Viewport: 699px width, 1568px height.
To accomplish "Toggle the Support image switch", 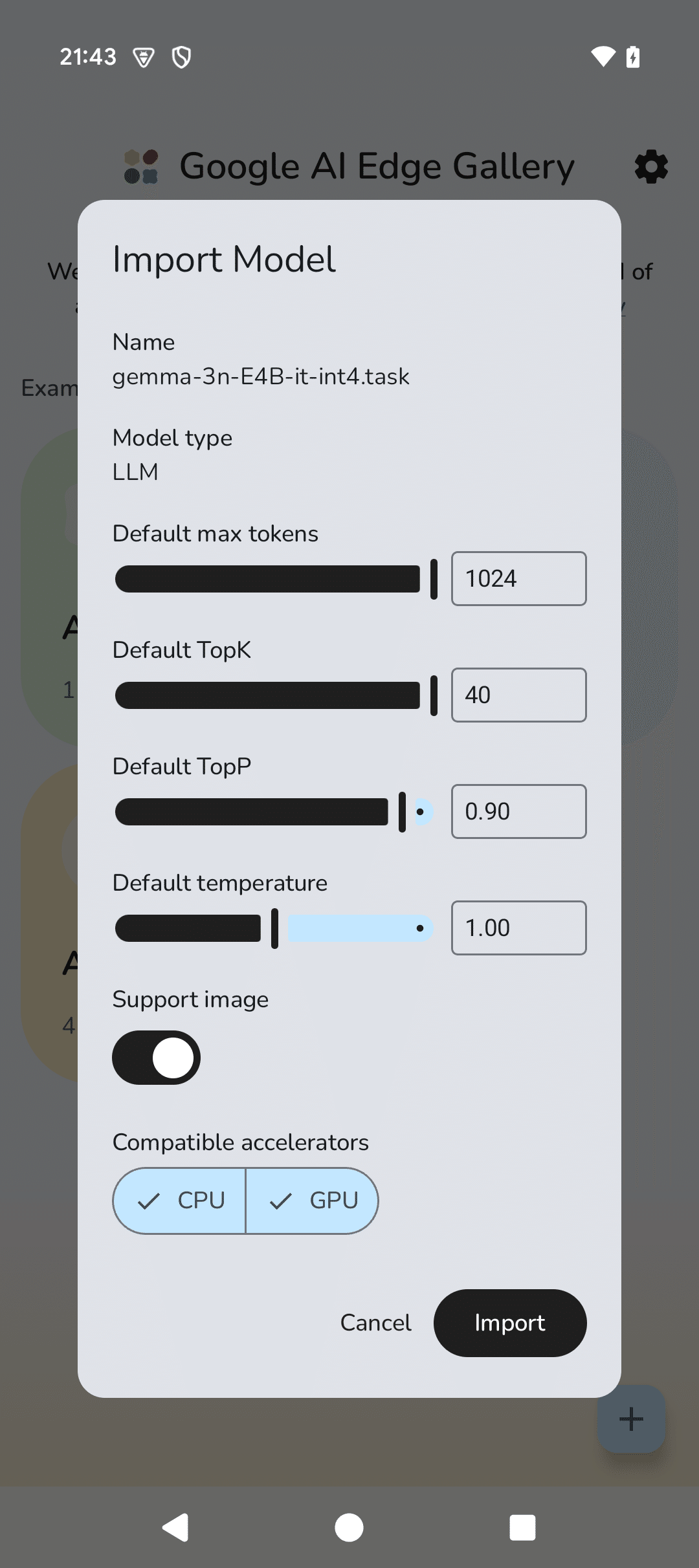I will click(157, 1058).
